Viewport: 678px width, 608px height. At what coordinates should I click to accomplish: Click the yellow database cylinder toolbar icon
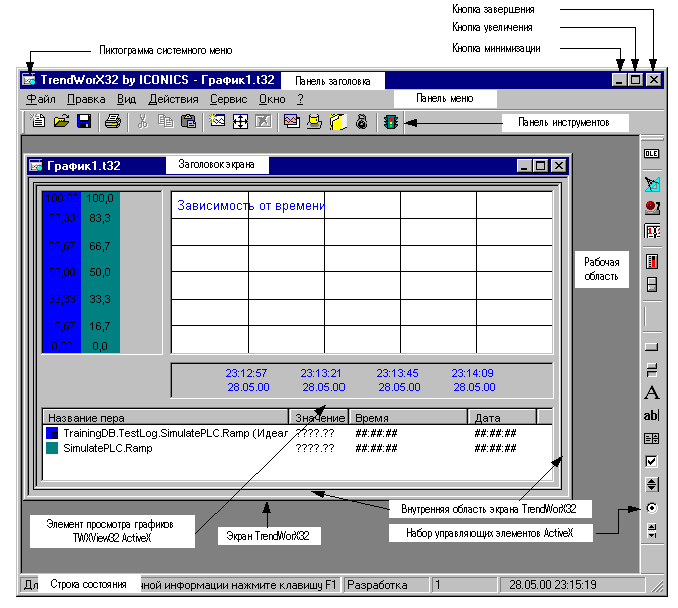point(315,122)
